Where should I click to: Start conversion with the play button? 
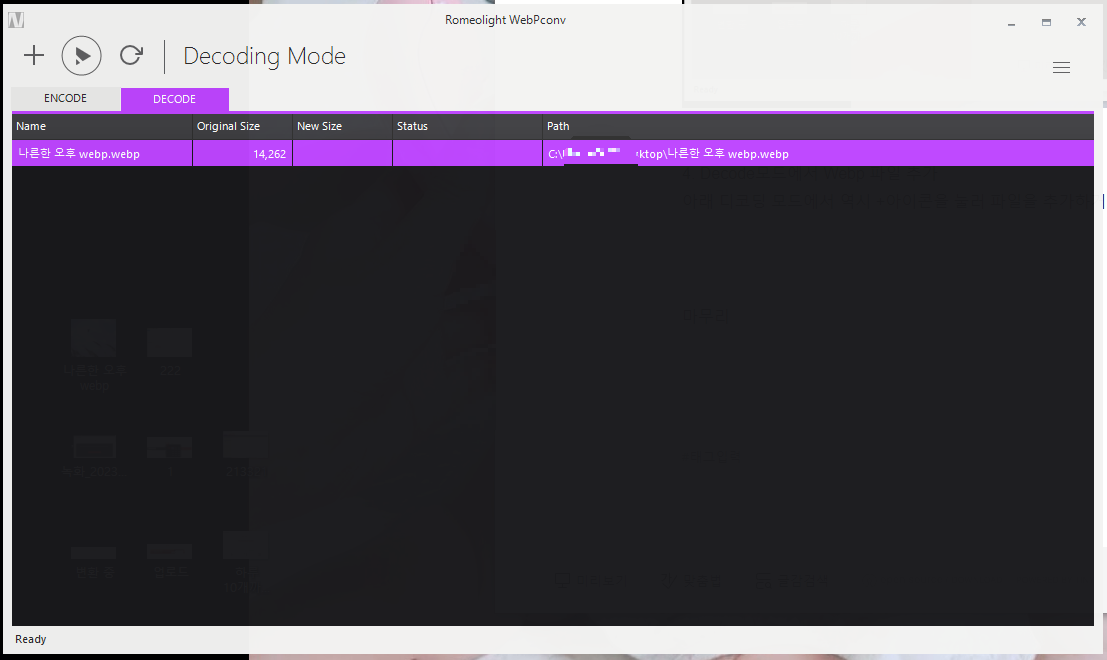pos(81,56)
